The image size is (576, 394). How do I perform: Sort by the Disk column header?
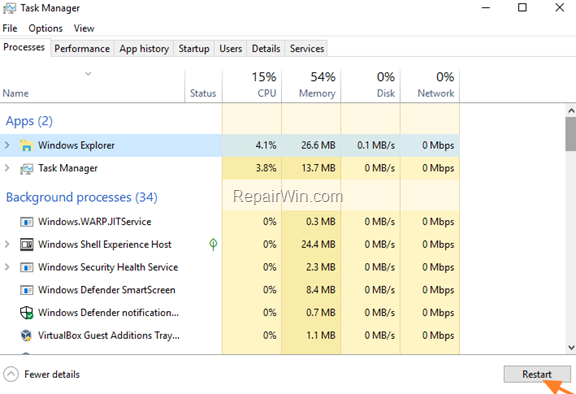[371, 85]
